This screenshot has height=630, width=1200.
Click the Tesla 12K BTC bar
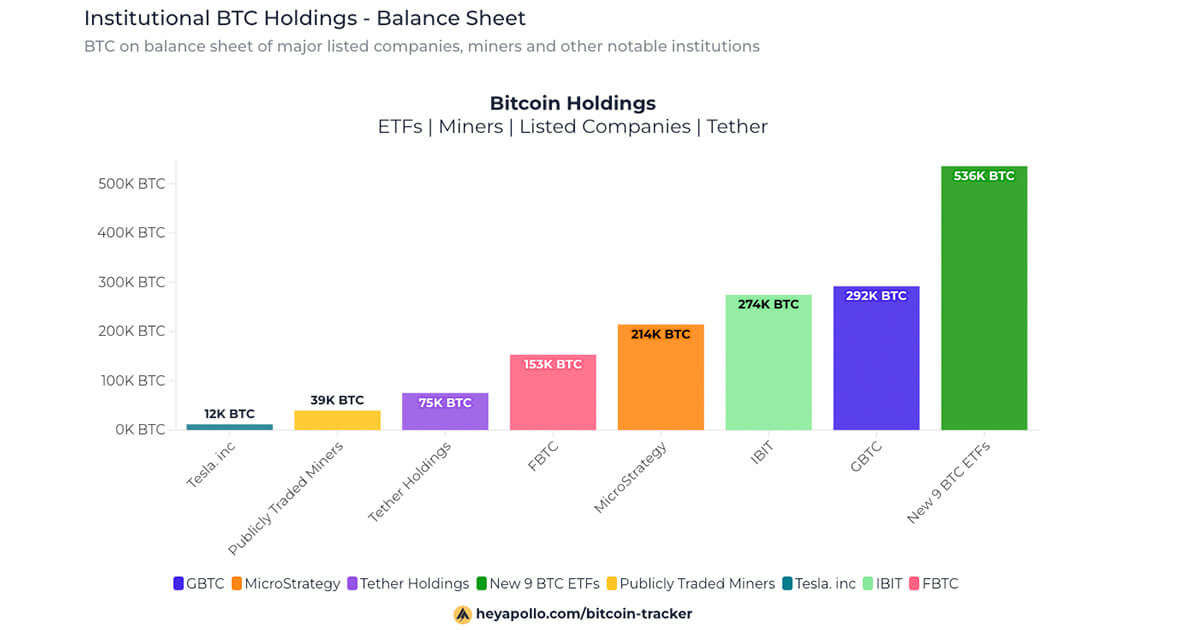229,427
